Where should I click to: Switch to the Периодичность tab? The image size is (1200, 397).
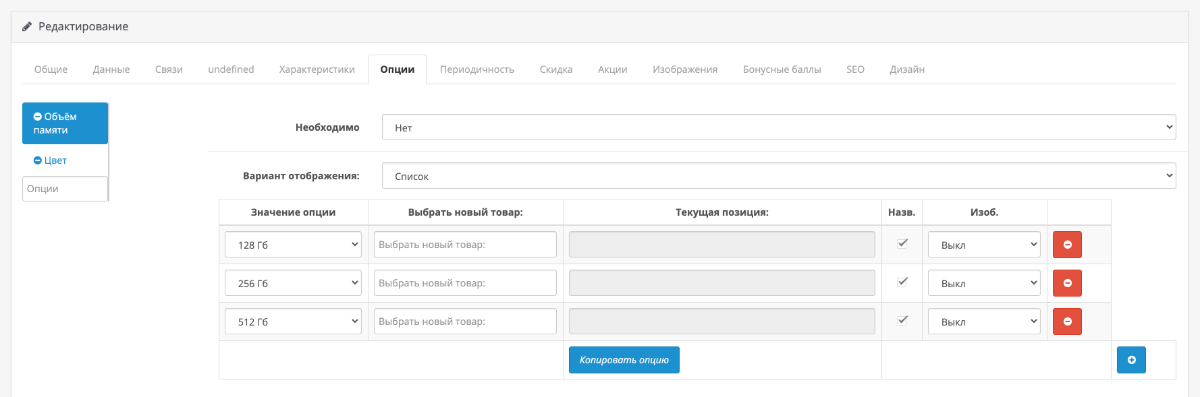tap(477, 69)
